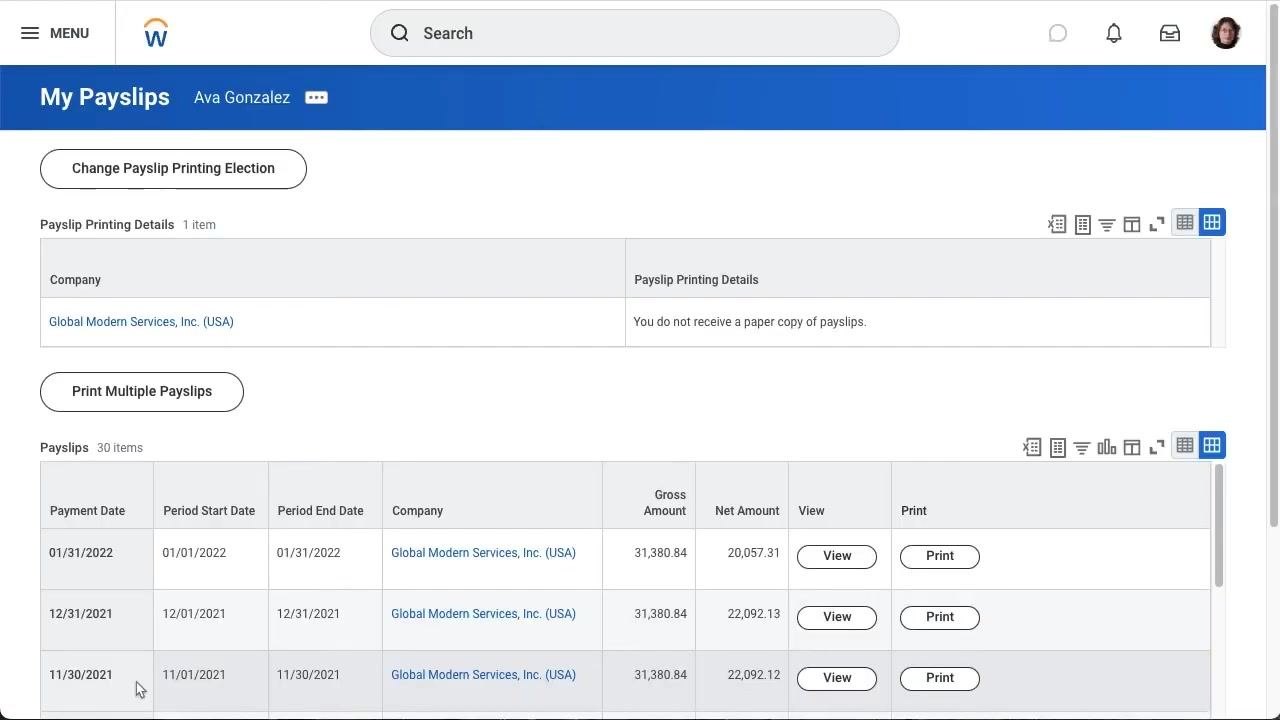The image size is (1280, 720).
Task: Open the chat assistant bubble icon
Action: coord(1058,33)
